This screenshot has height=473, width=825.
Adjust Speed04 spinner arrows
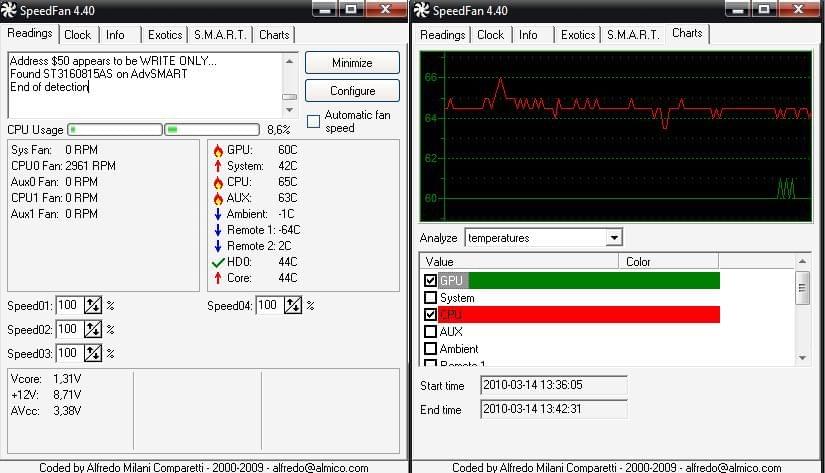(293, 305)
